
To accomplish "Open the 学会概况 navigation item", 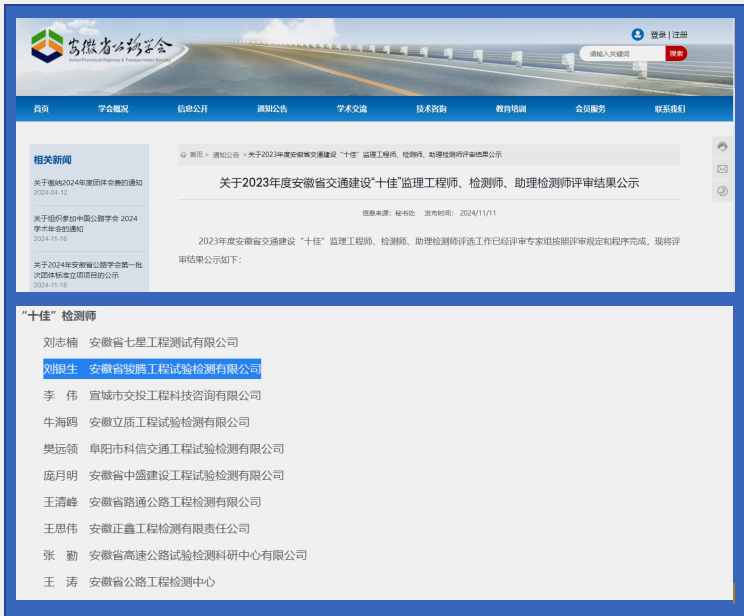I will [113, 109].
